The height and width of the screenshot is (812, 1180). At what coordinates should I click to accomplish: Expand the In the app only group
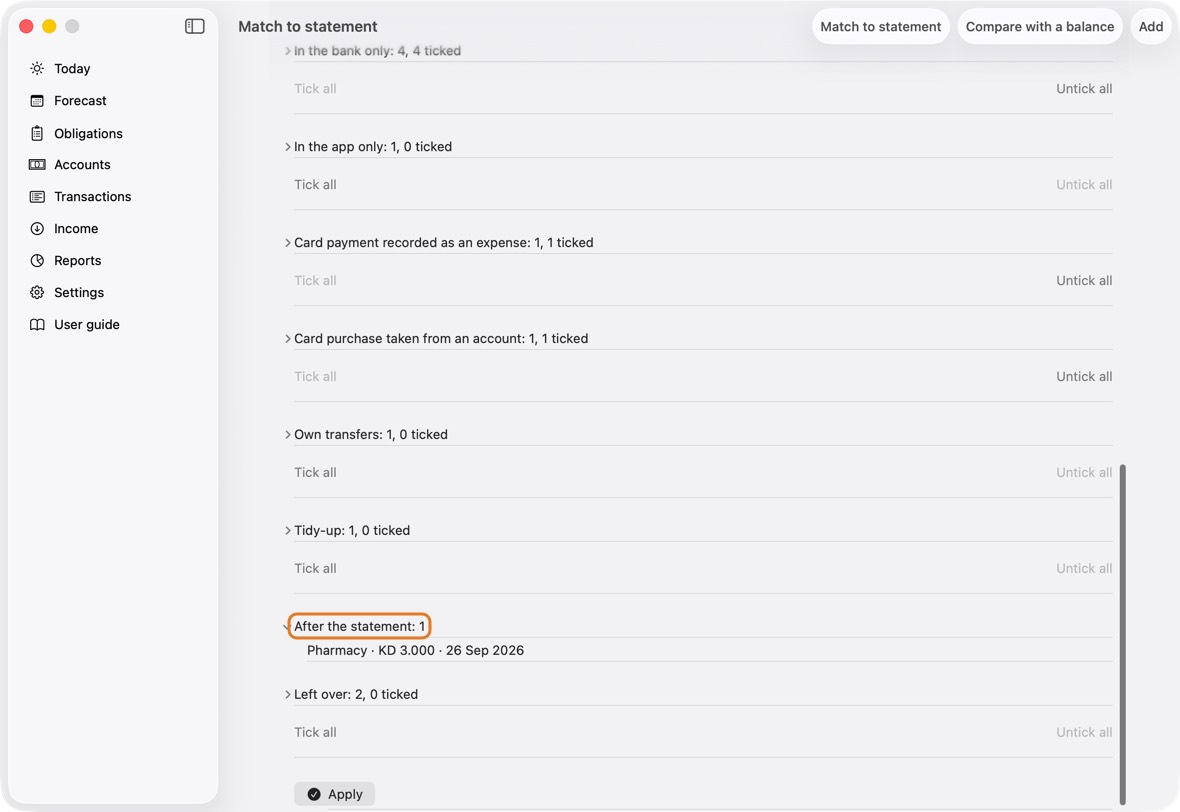click(287, 147)
